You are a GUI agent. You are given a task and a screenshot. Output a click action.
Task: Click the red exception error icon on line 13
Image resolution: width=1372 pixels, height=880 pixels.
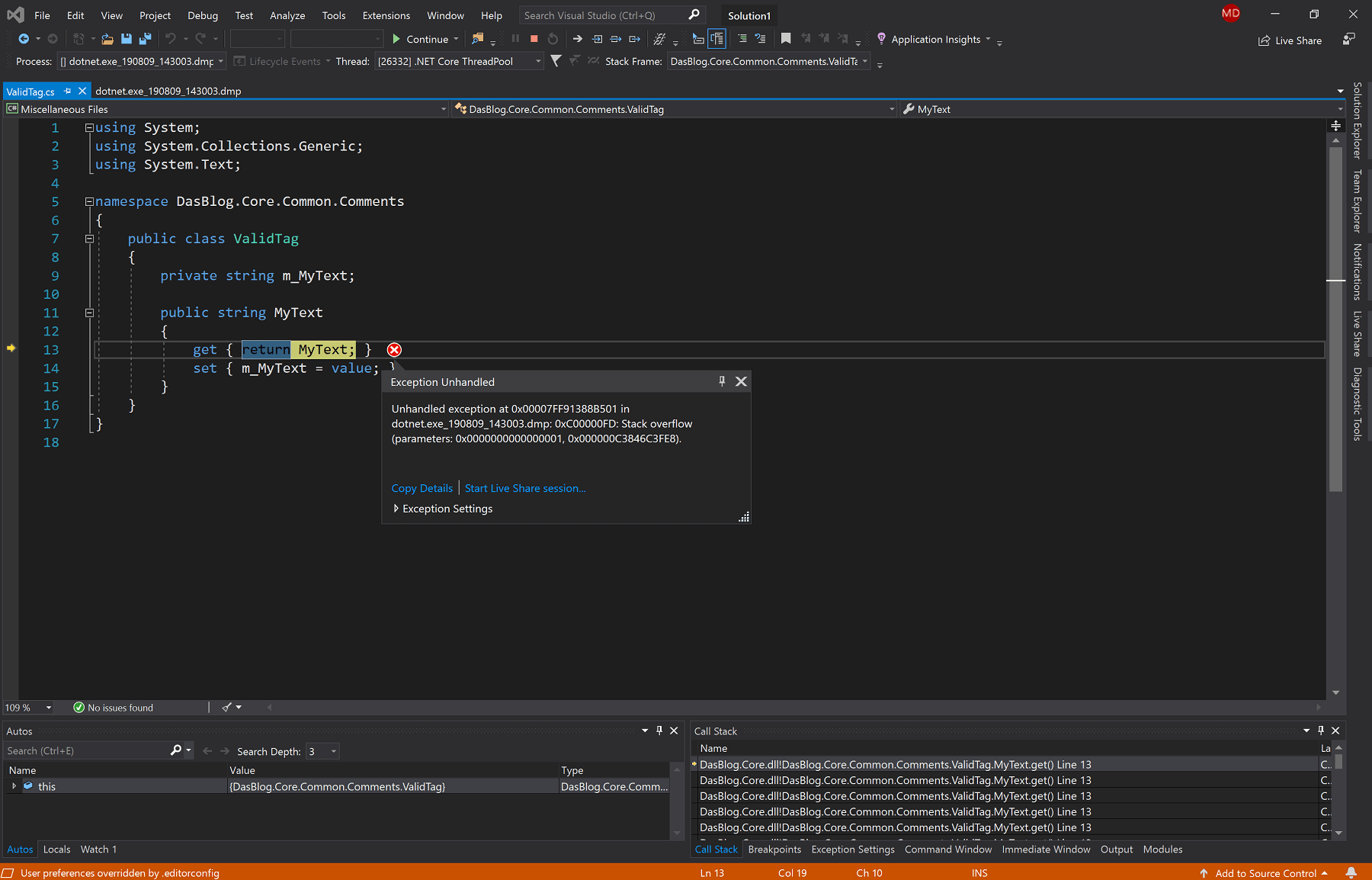(x=394, y=349)
